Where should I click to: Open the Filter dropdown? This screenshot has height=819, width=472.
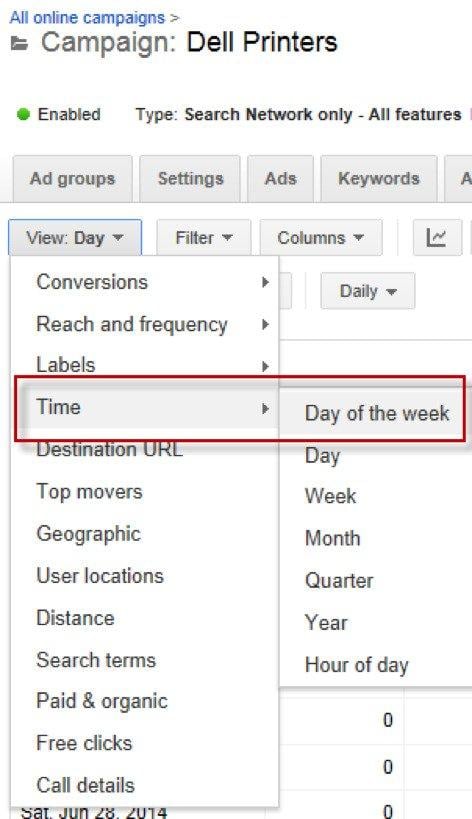204,238
